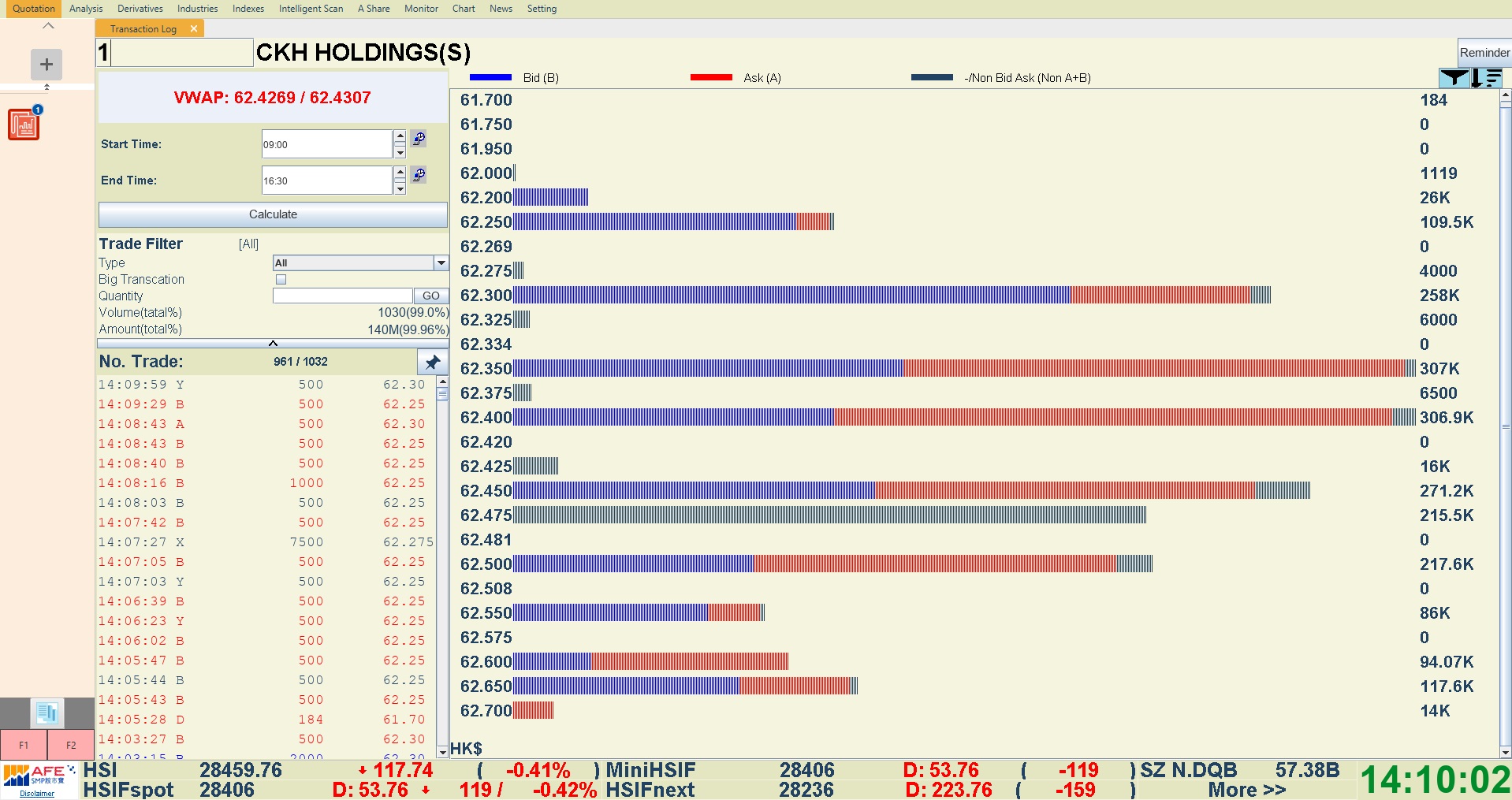Click the Start Time field showing 09:00
Image resolution: width=1512 pixels, height=800 pixels.
point(327,144)
